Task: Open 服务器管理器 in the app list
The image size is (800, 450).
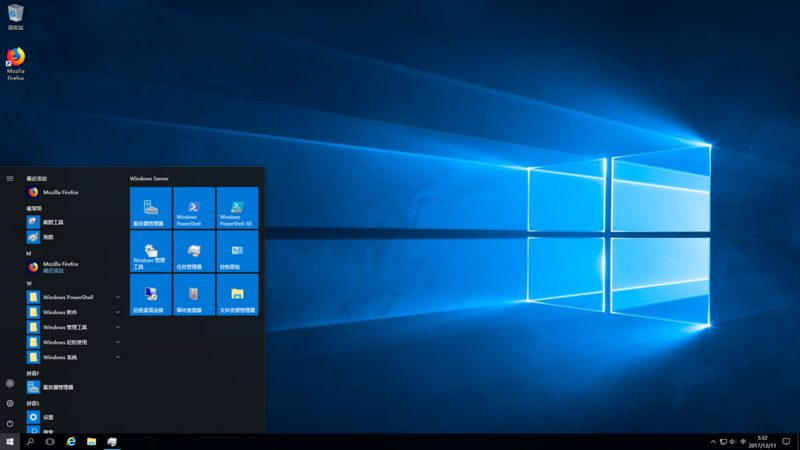Action: [74, 387]
